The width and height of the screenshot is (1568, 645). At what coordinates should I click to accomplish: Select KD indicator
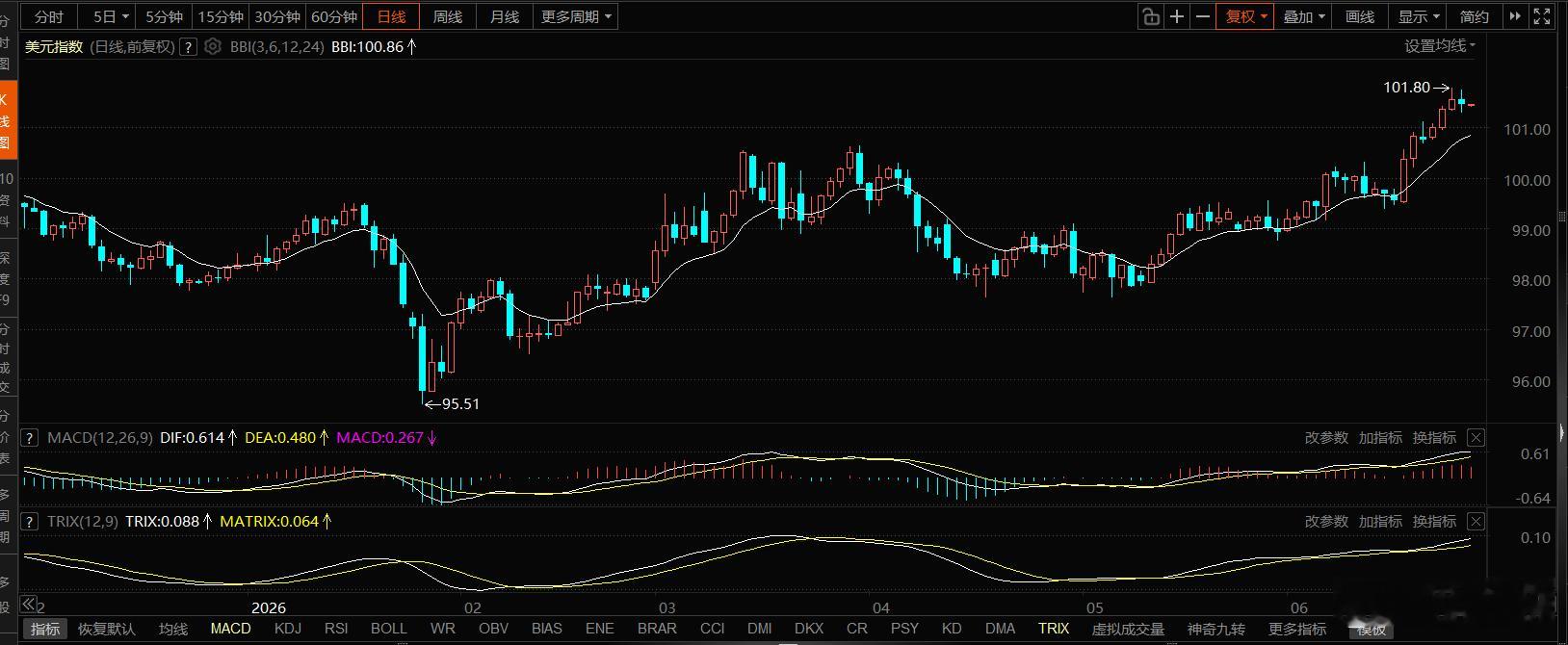point(952,629)
